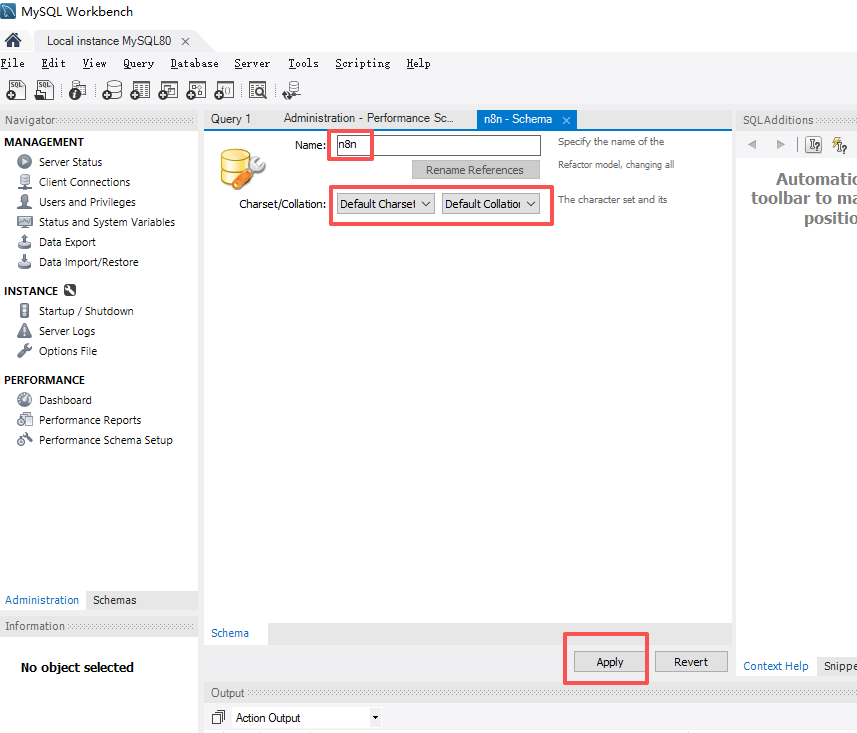Image resolution: width=857 pixels, height=733 pixels.
Task: Click Dashboard gauge icon
Action: pos(24,400)
